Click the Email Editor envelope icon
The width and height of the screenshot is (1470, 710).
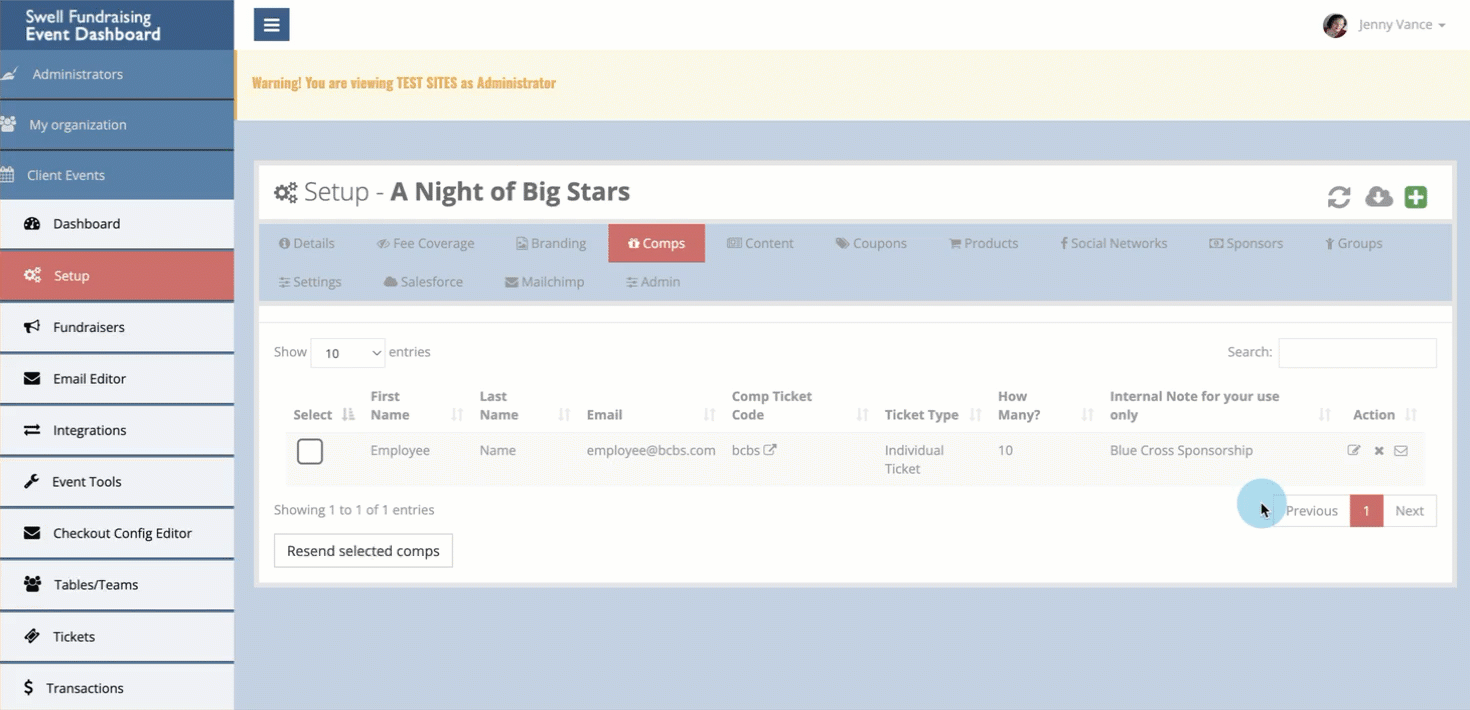click(32, 379)
